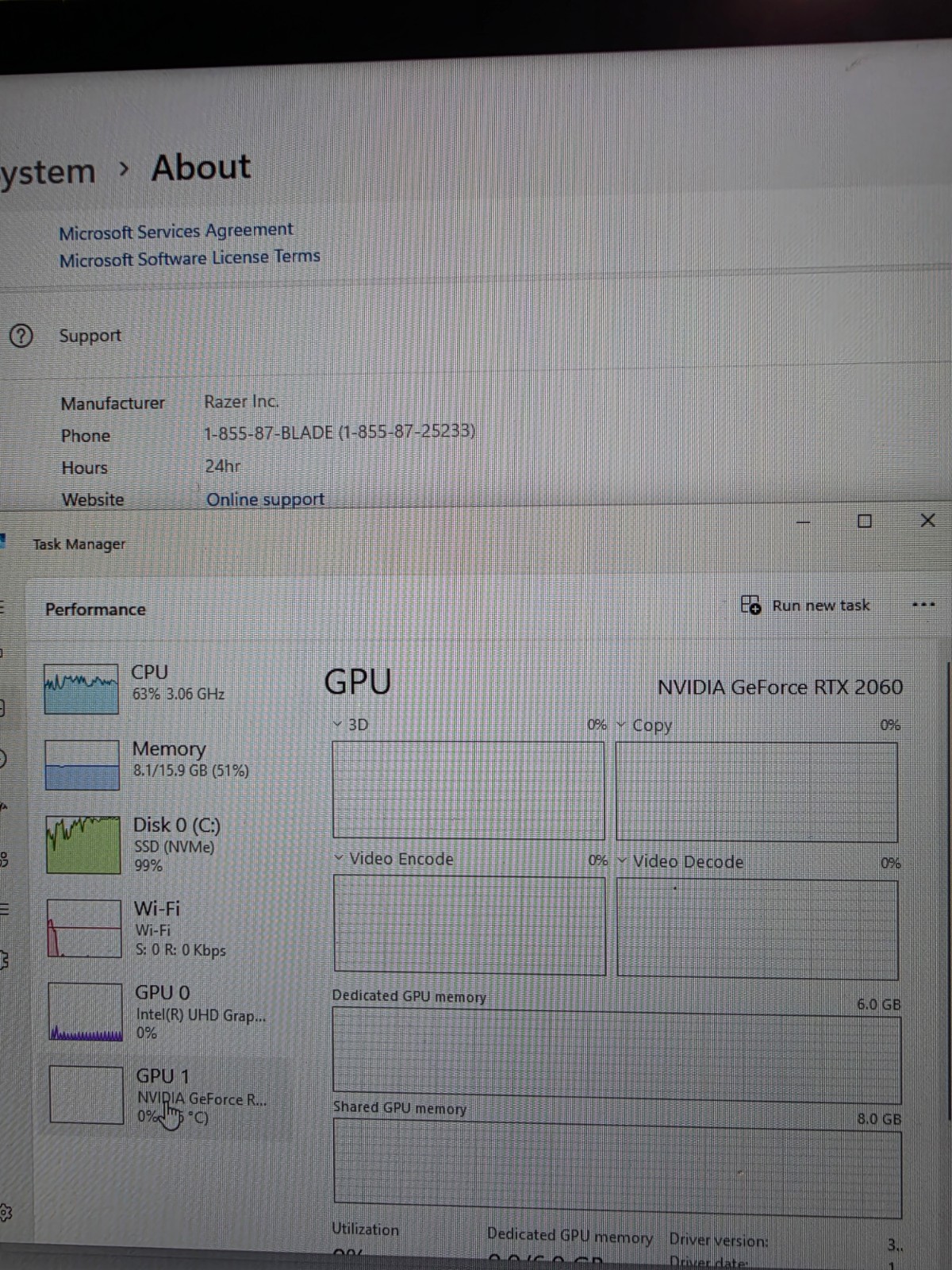The width and height of the screenshot is (952, 1270).
Task: Click the NVIDIA GeForce RTX 2060 title
Action: pos(780,687)
